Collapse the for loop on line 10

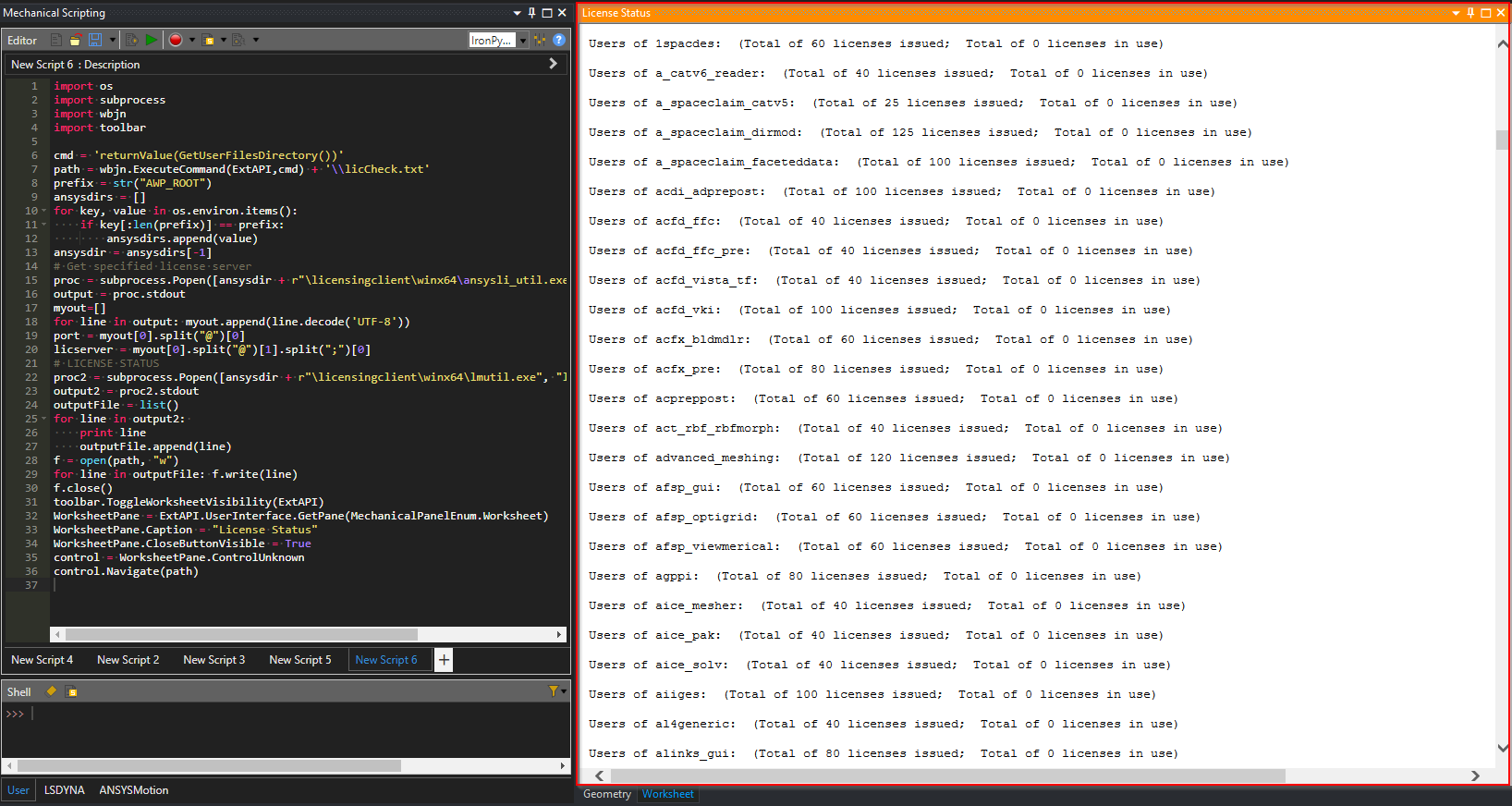[43, 211]
